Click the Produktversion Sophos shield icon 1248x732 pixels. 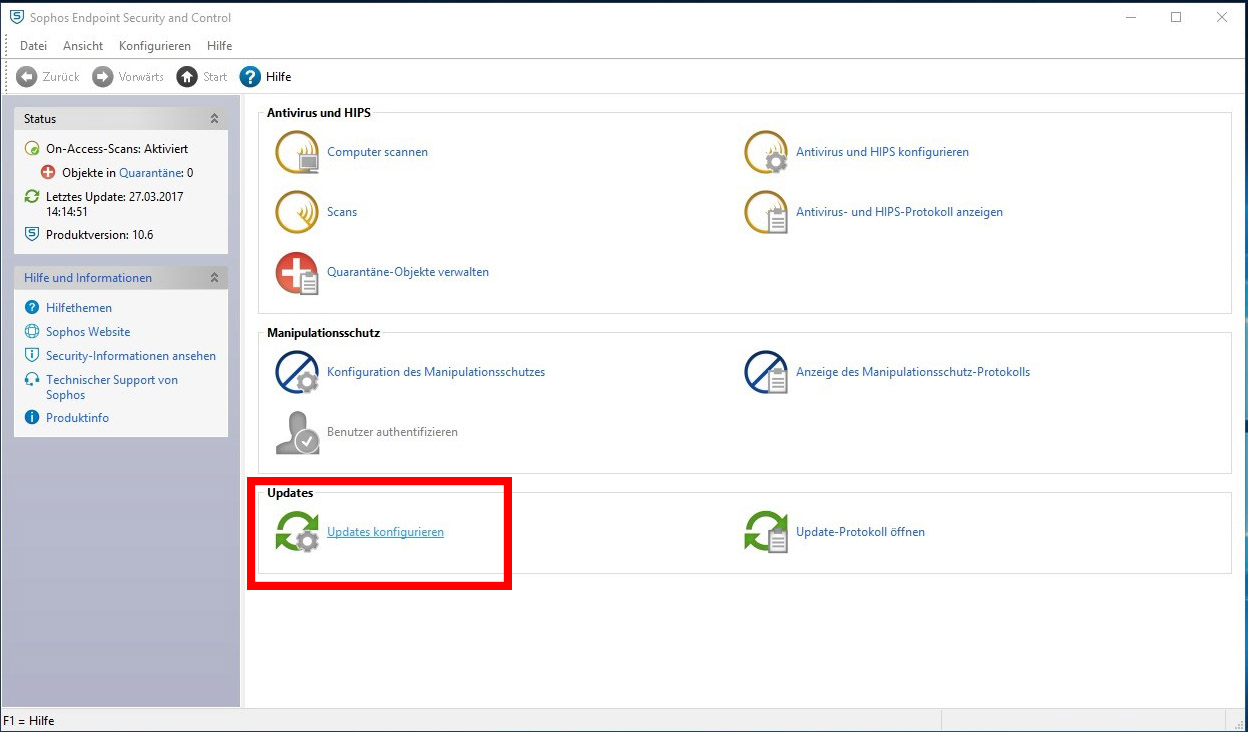coord(32,235)
